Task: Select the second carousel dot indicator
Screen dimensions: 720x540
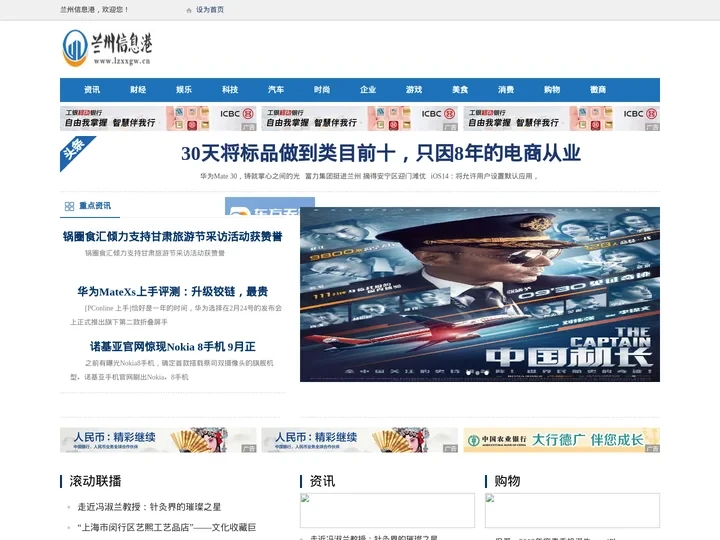Action: click(x=478, y=373)
